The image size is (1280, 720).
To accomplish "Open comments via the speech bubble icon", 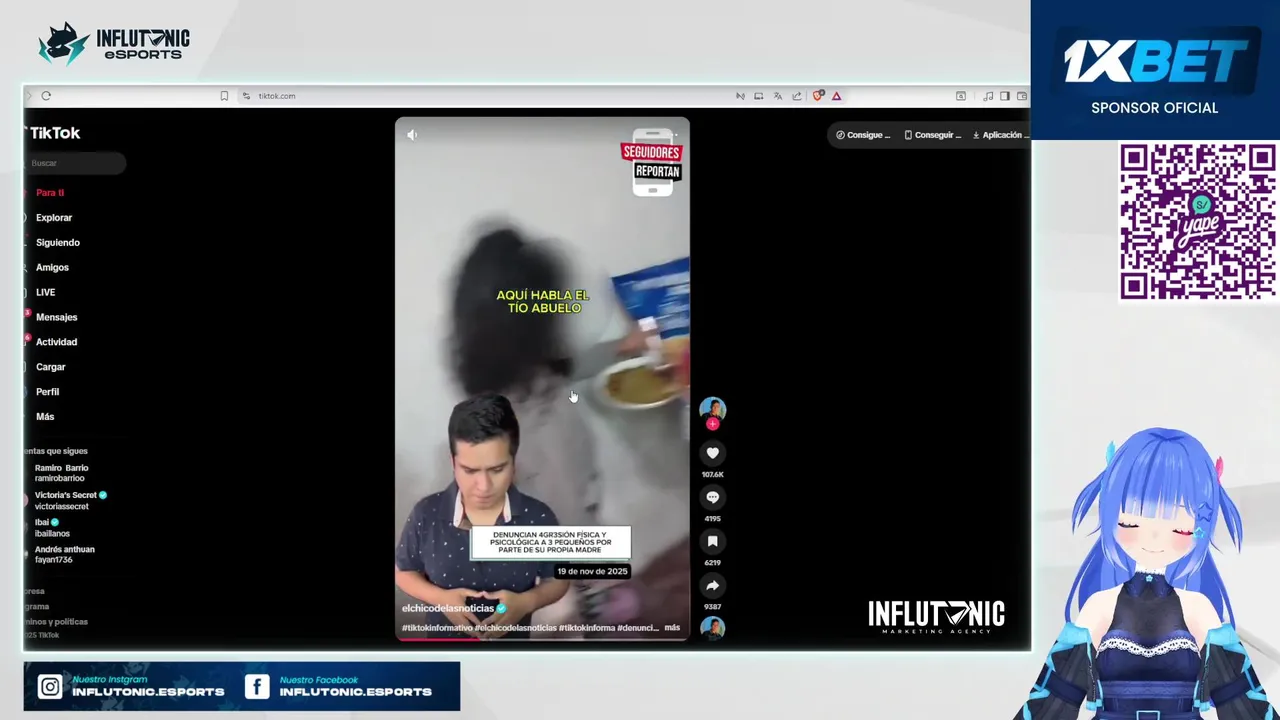I will click(712, 497).
